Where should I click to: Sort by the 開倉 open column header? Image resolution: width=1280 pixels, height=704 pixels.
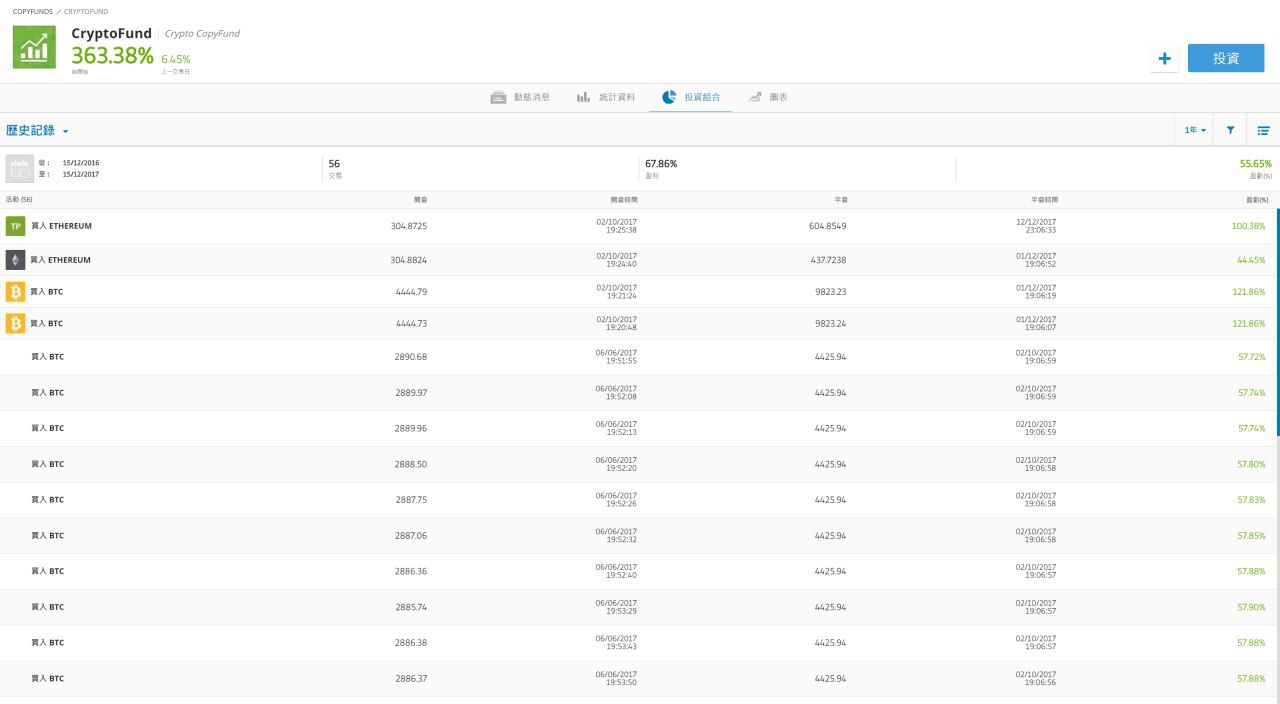[420, 200]
